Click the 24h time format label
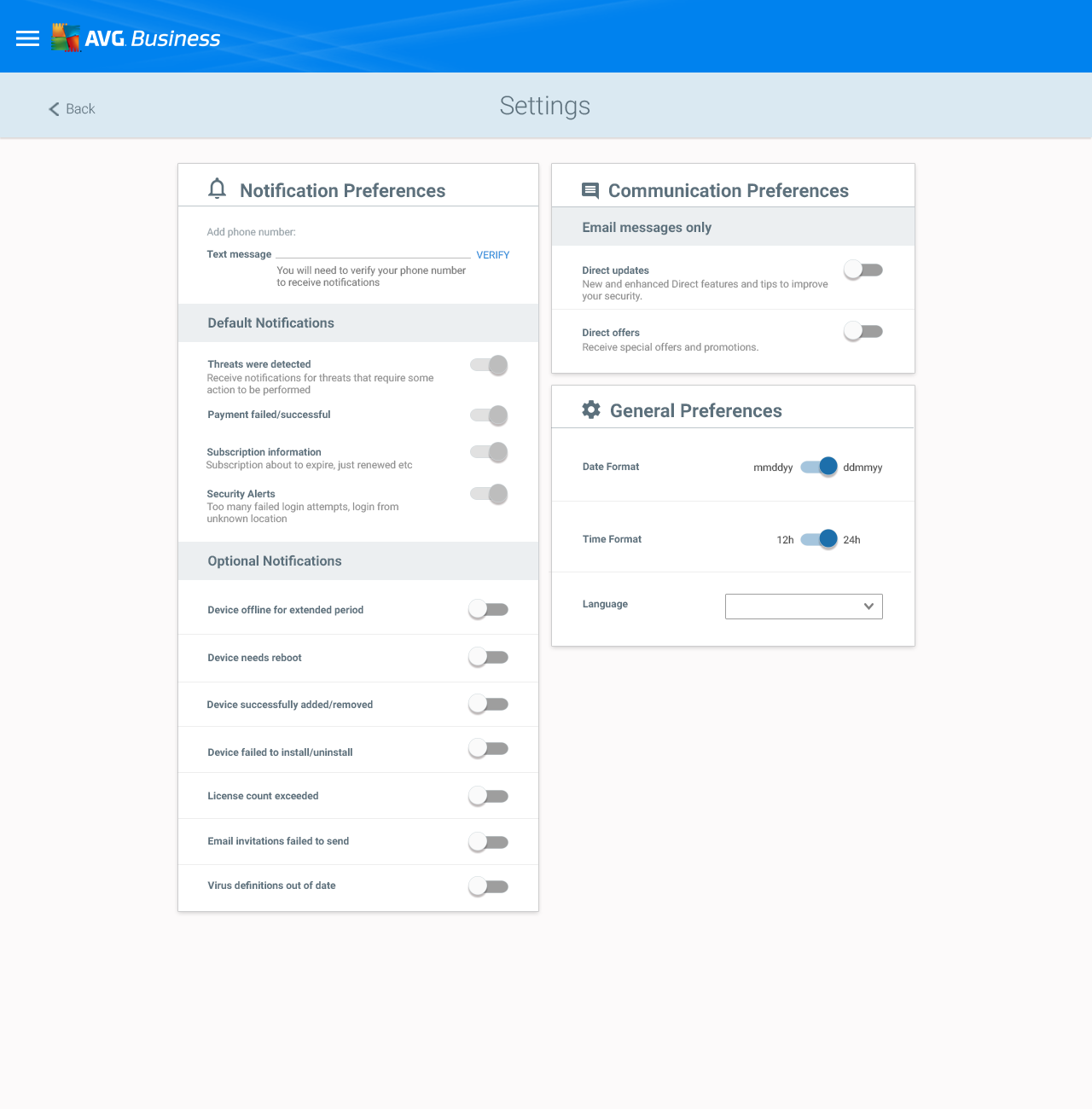The height and width of the screenshot is (1109, 1092). pyautogui.click(x=851, y=540)
